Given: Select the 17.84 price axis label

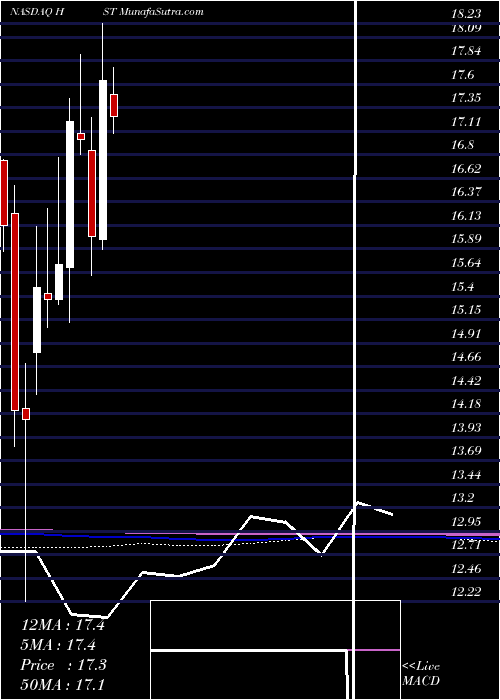Looking at the screenshot, I should pos(466,51).
